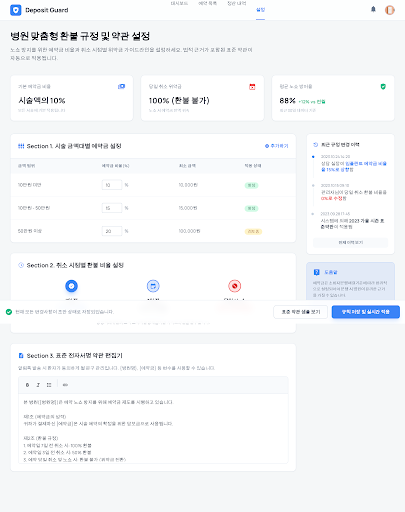Click the green status badge in the 10,000원 row
Screen dimensions: 405x512
[251, 185]
